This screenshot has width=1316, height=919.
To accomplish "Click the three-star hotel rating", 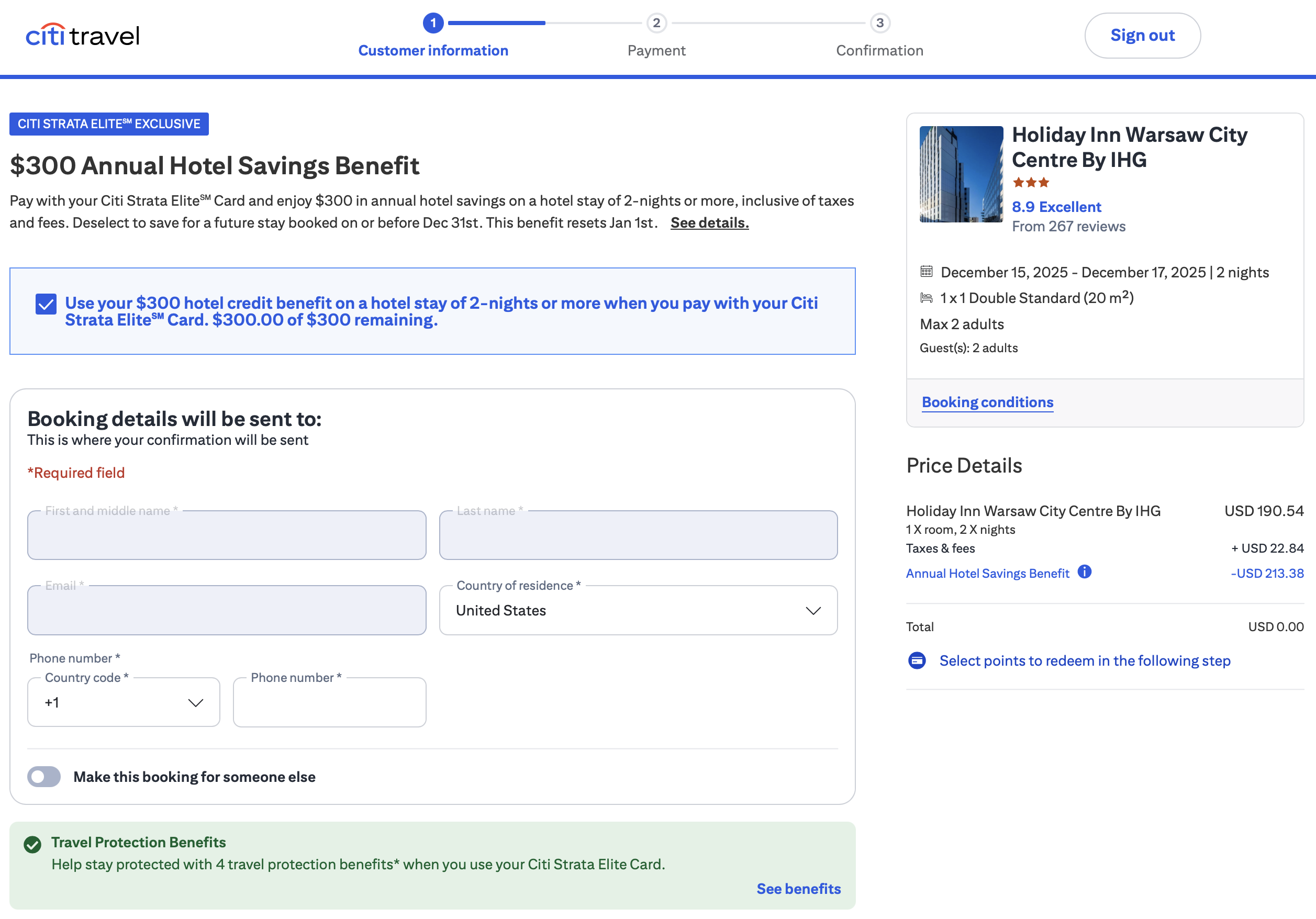I will pos(1031,183).
